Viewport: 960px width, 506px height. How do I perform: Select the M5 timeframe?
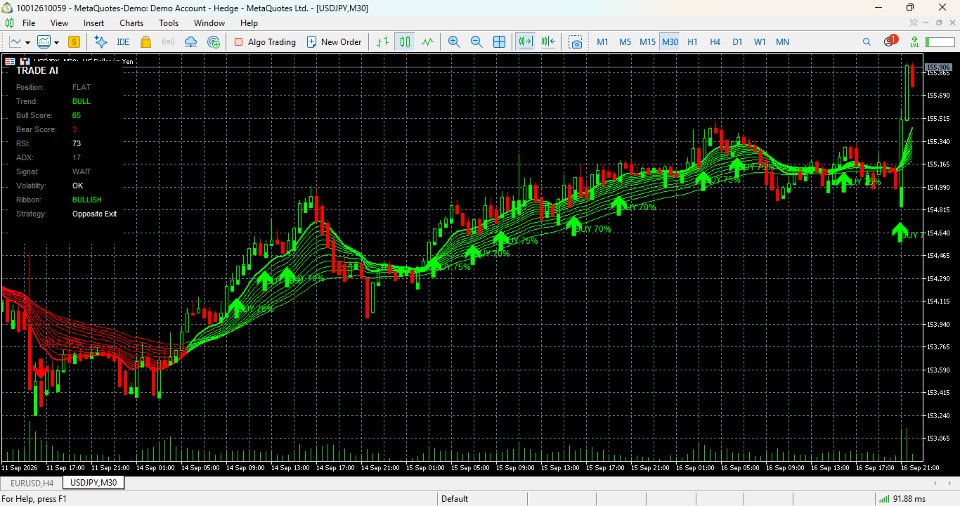(x=624, y=42)
